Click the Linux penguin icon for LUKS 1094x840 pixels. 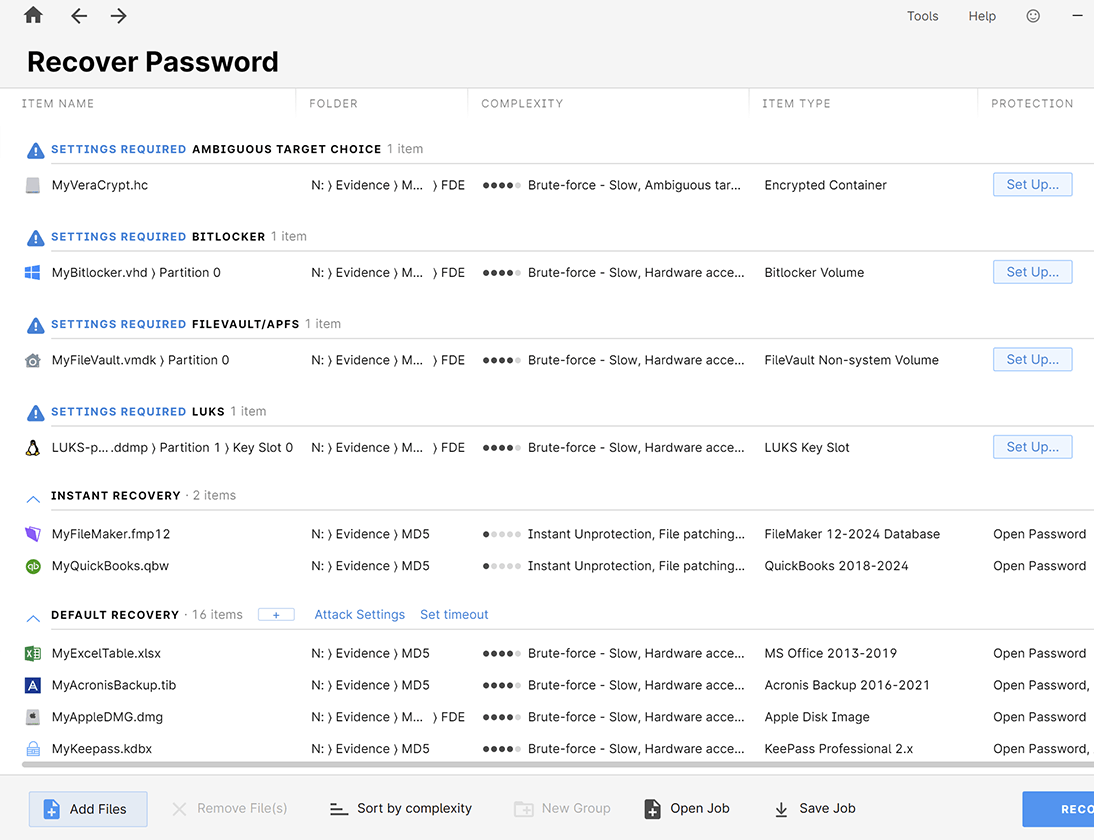tap(33, 448)
